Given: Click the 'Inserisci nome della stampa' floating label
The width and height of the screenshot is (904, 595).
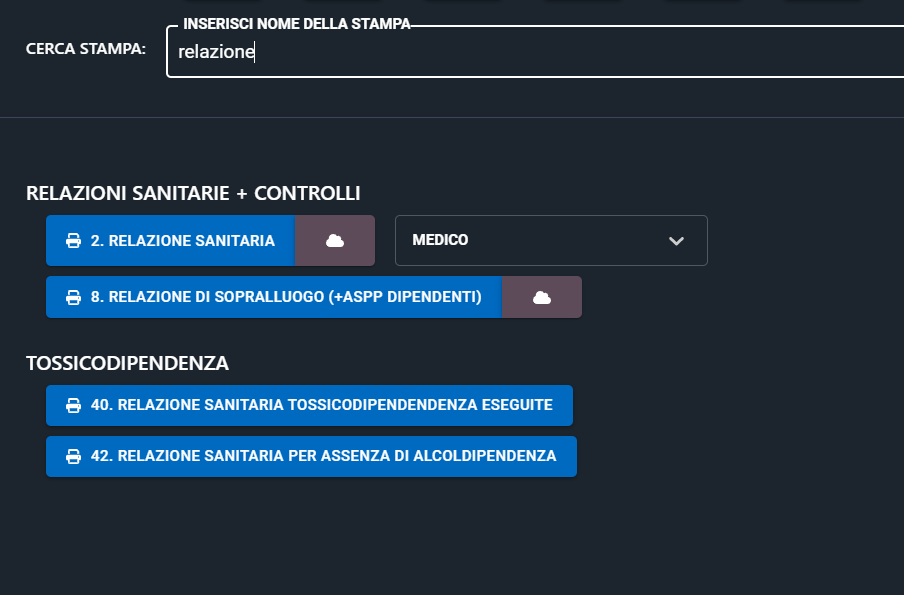Looking at the screenshot, I should 296,24.
